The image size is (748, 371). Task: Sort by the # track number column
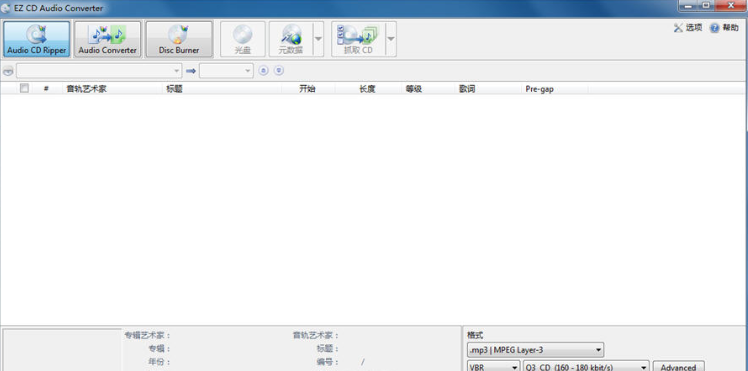point(46,89)
